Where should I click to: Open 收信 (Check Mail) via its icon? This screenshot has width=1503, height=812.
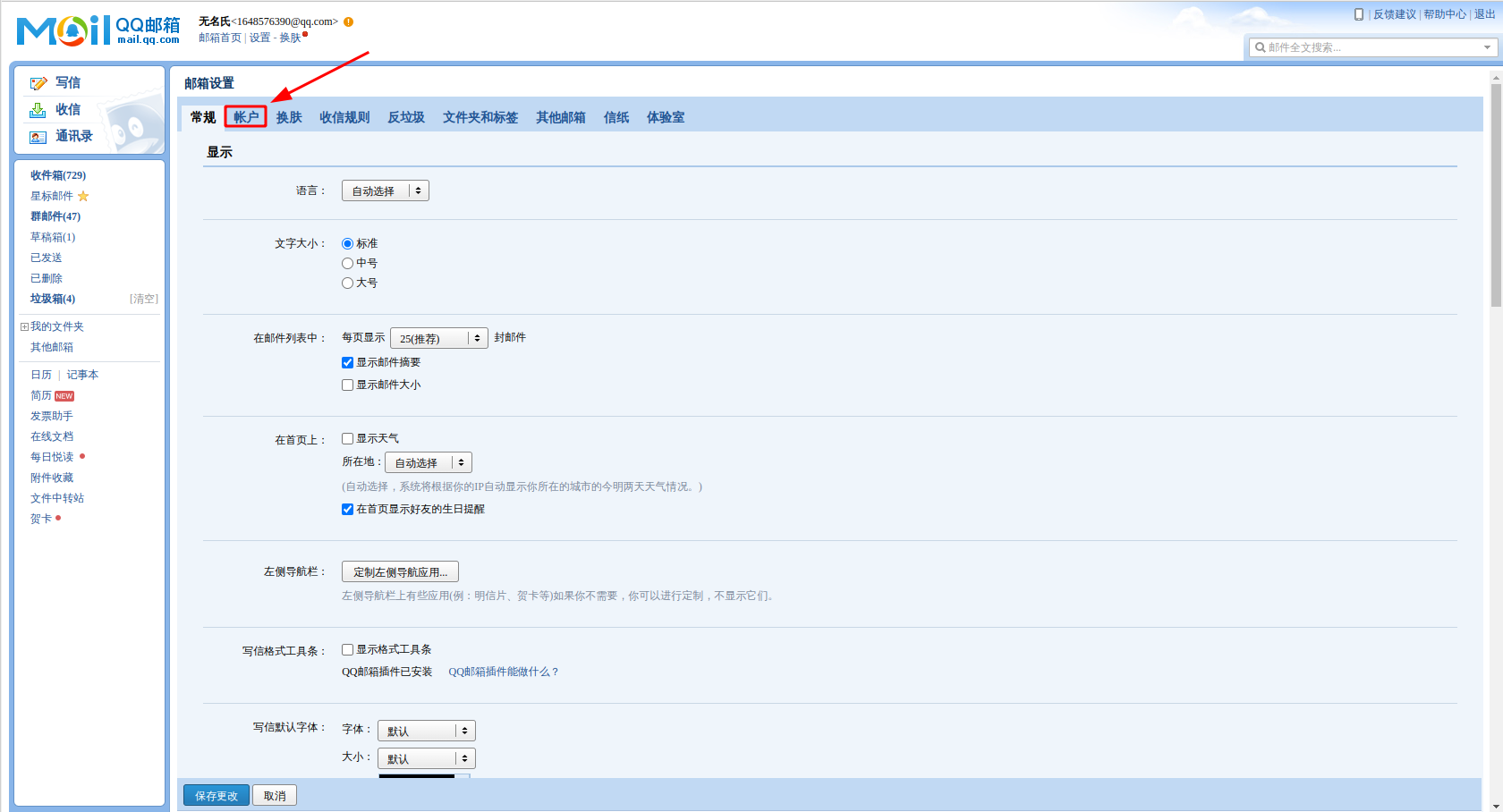click(x=36, y=109)
